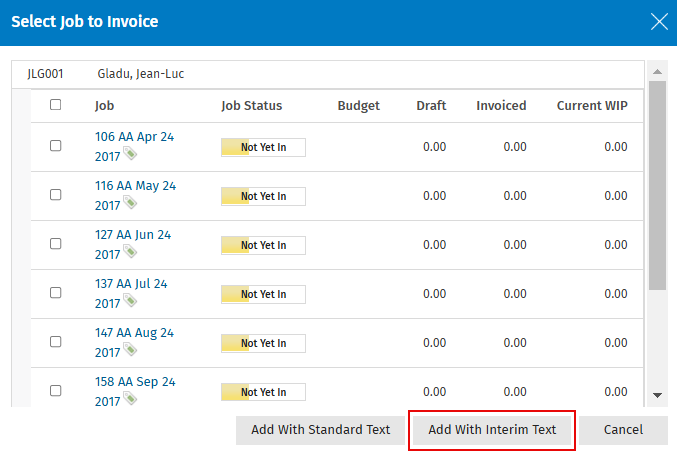This screenshot has width=677, height=455.
Task: Click the scrollbar down arrow
Action: coord(657,395)
